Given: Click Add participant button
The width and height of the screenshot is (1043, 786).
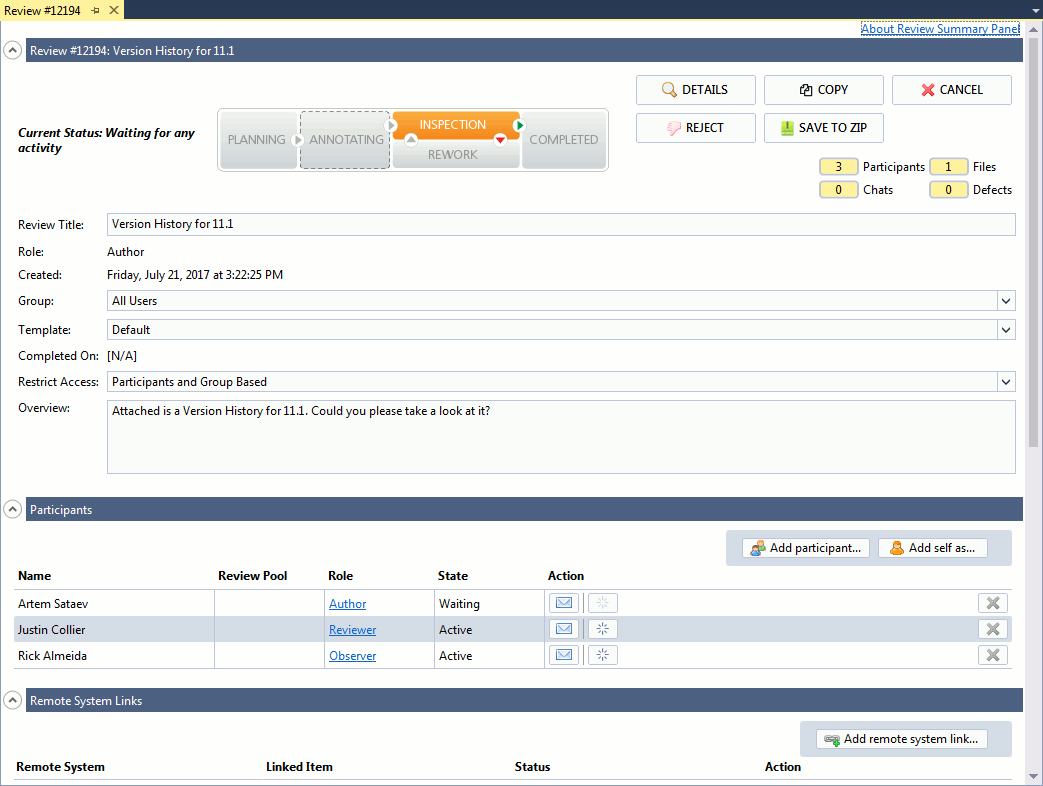Looking at the screenshot, I should pos(805,547).
